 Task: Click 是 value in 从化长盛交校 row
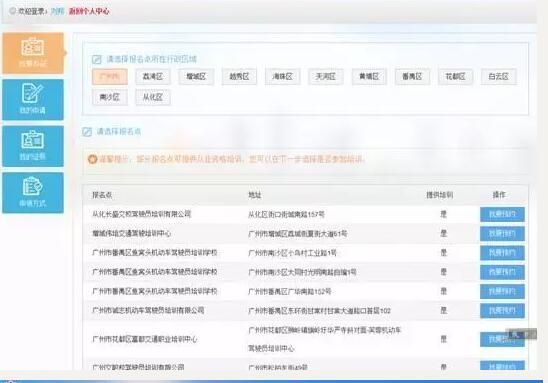[444, 214]
